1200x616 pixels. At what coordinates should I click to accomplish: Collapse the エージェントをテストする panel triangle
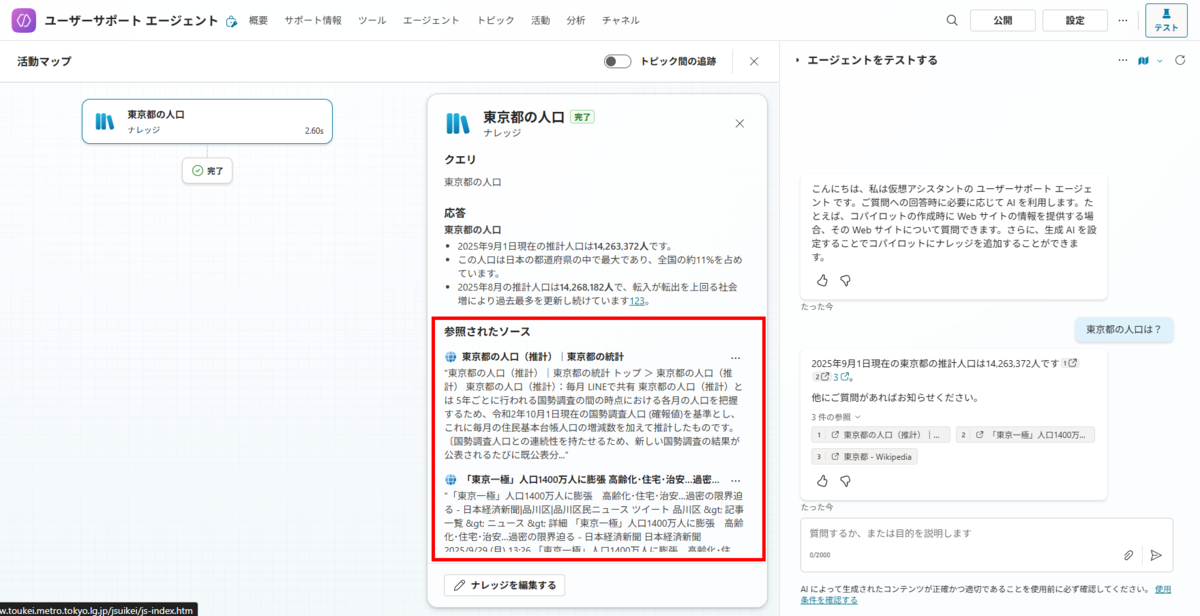797,61
